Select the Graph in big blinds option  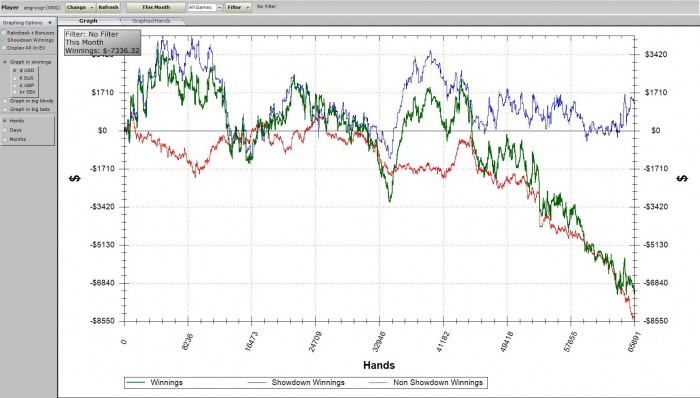5,101
